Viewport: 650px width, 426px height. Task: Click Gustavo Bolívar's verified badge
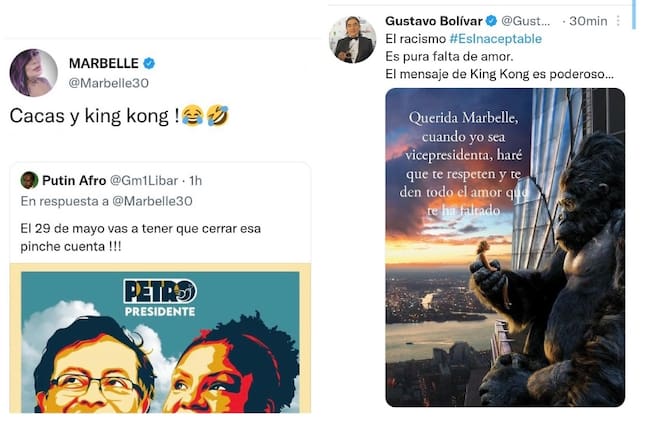pos(491,21)
